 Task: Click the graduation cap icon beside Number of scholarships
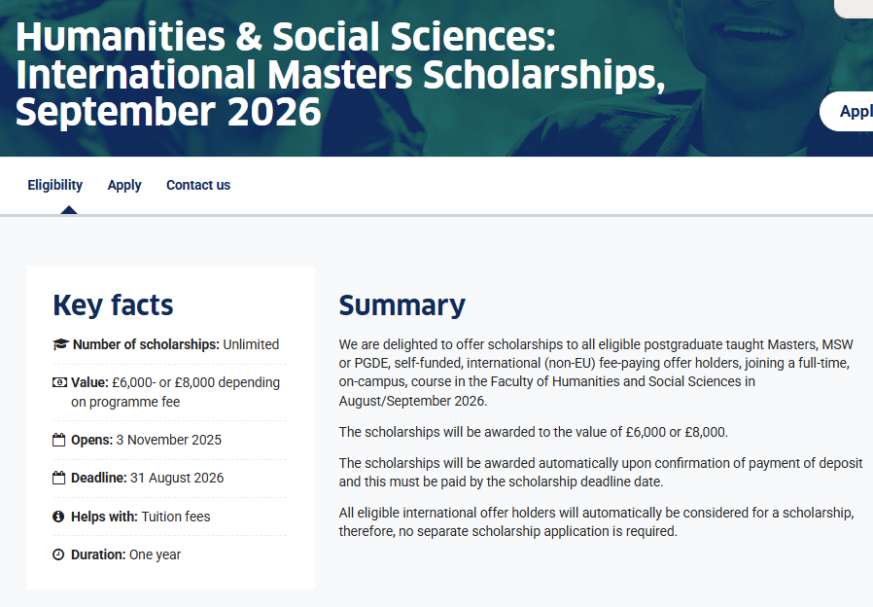pyautogui.click(x=60, y=345)
